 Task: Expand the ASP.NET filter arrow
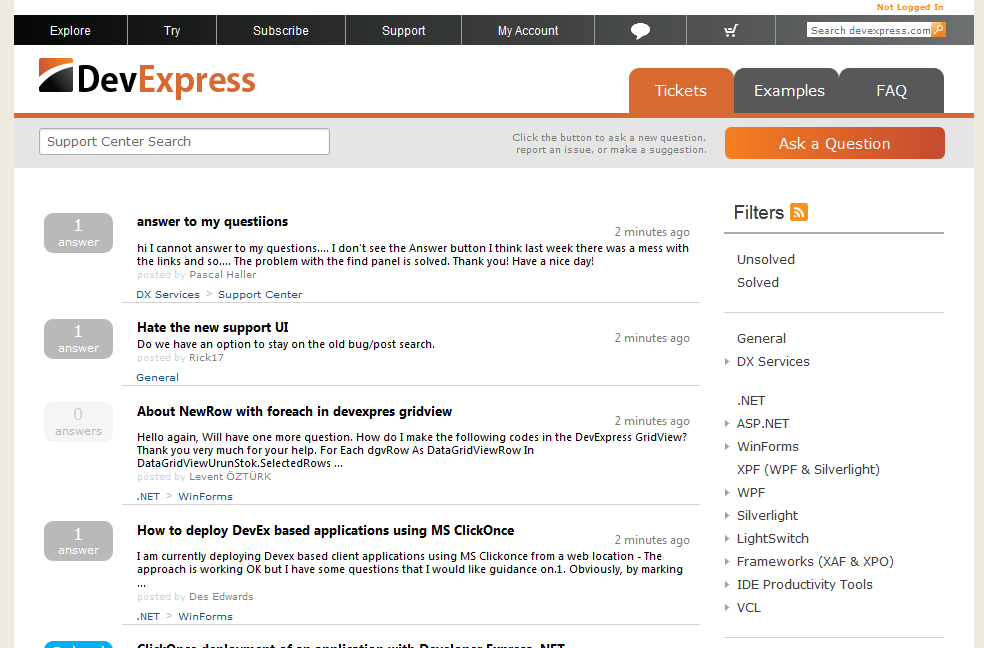click(x=727, y=423)
